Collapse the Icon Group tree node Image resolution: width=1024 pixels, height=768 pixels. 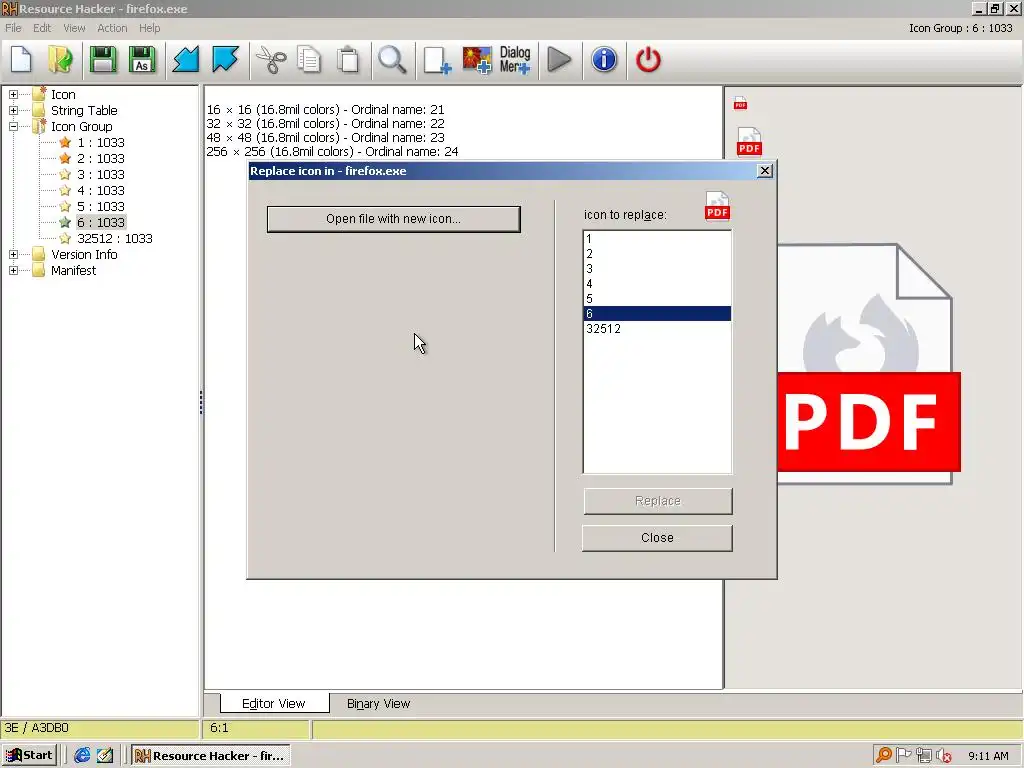click(13, 127)
